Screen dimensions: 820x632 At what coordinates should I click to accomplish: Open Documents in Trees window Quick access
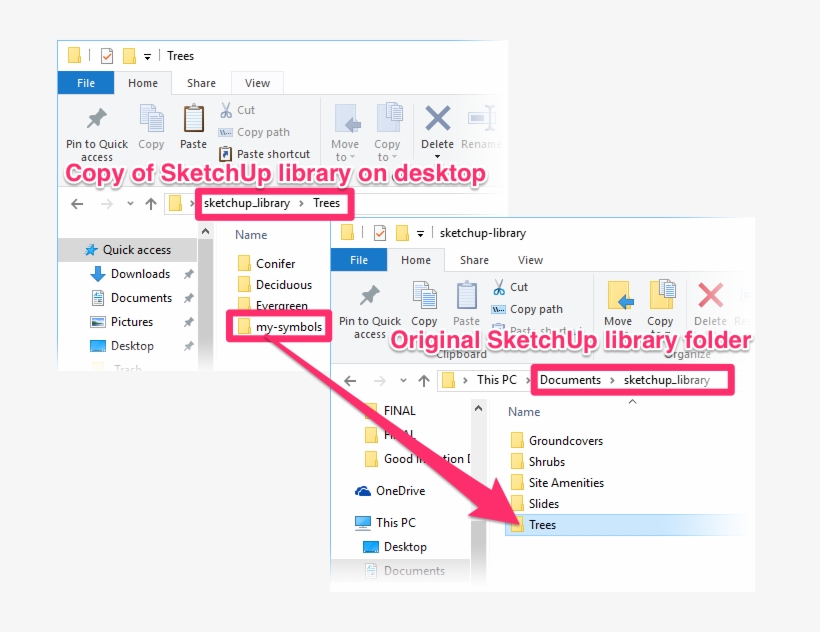(141, 298)
